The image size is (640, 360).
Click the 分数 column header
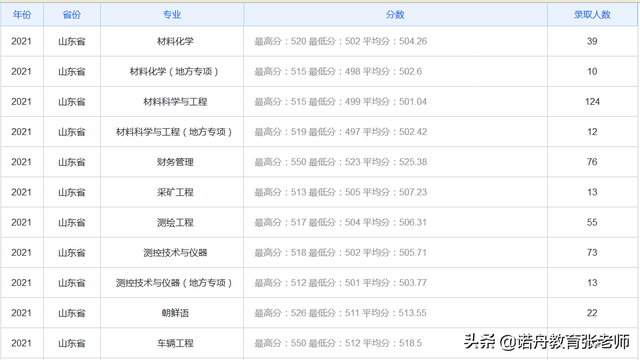click(395, 15)
